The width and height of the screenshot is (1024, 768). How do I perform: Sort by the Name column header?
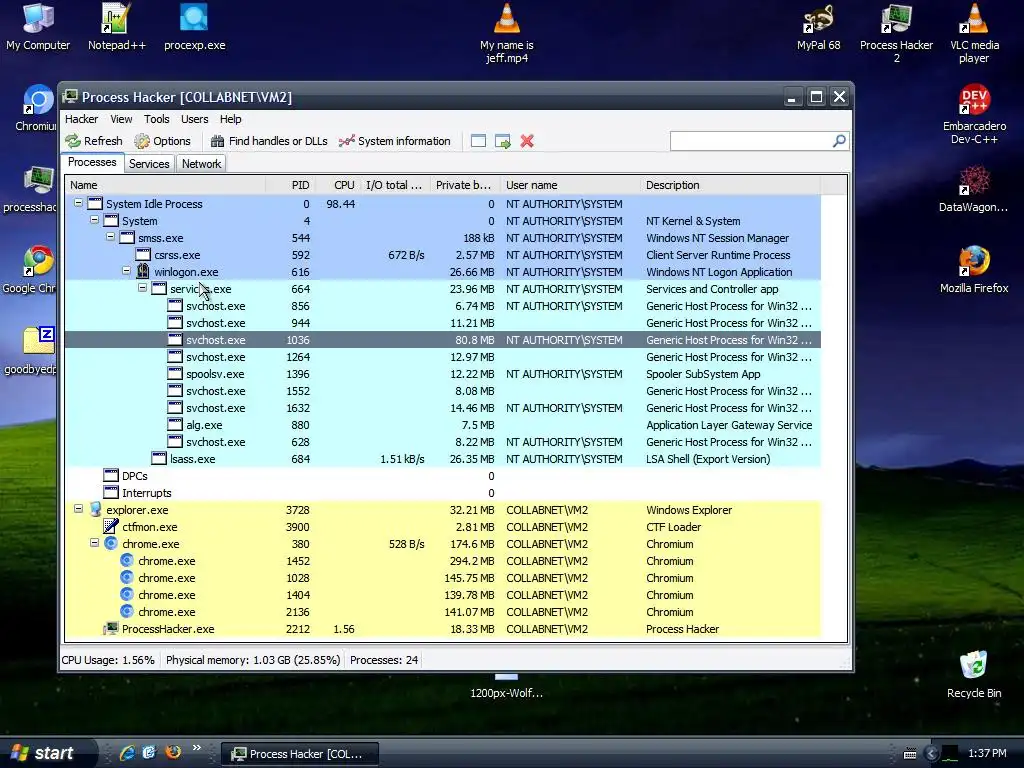coord(165,185)
